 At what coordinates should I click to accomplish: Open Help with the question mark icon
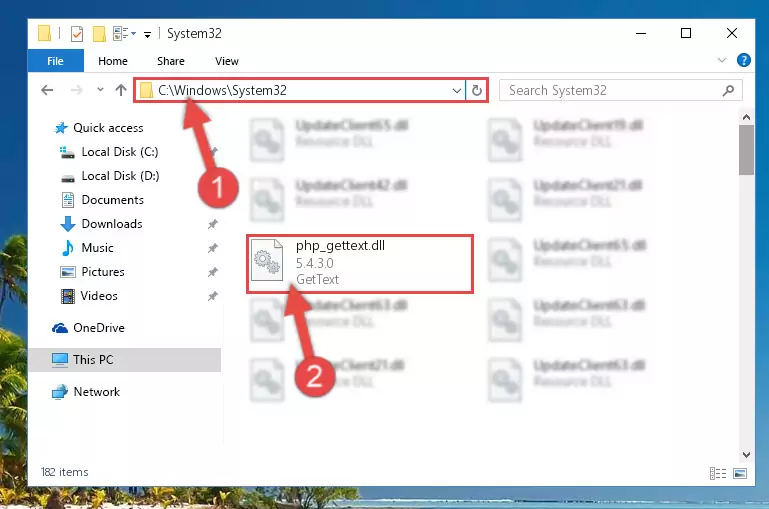click(743, 60)
